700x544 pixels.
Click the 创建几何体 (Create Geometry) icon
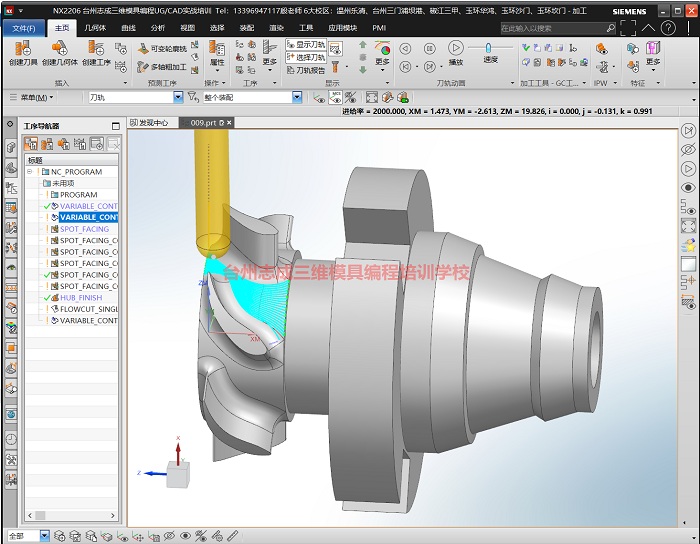[x=60, y=53]
